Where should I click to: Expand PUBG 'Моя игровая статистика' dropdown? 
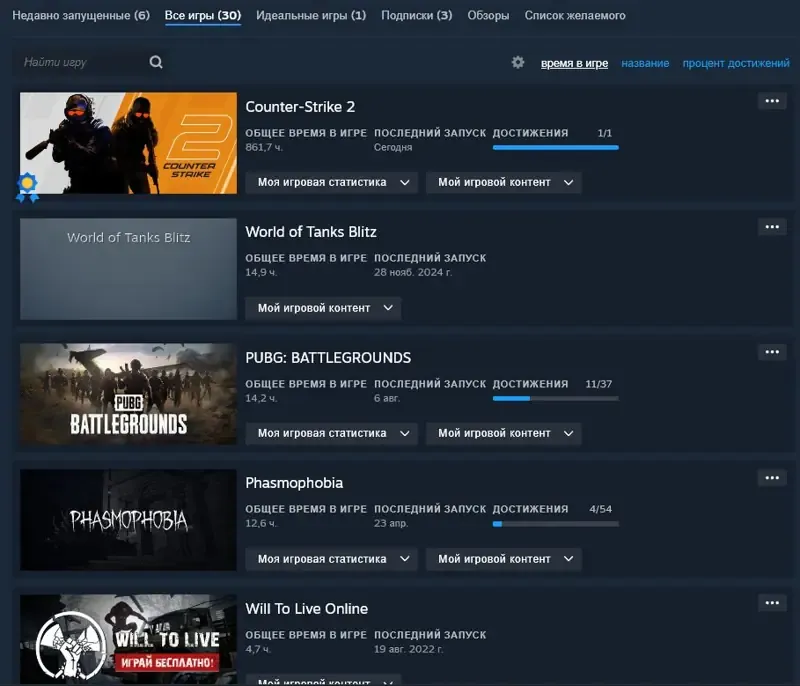click(332, 434)
